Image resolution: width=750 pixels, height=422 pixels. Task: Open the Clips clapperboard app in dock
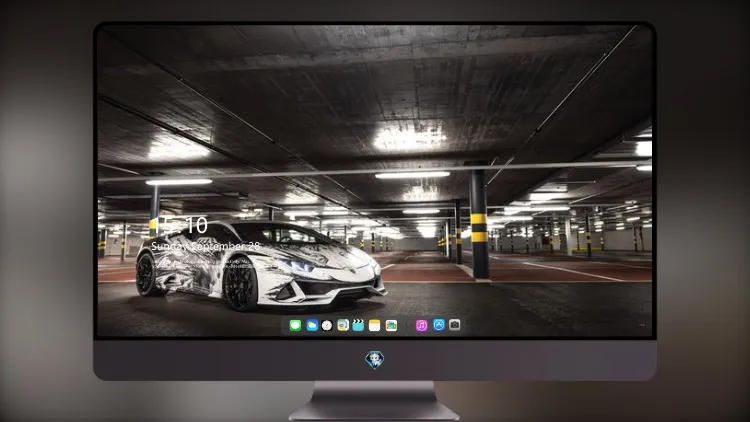[358, 325]
